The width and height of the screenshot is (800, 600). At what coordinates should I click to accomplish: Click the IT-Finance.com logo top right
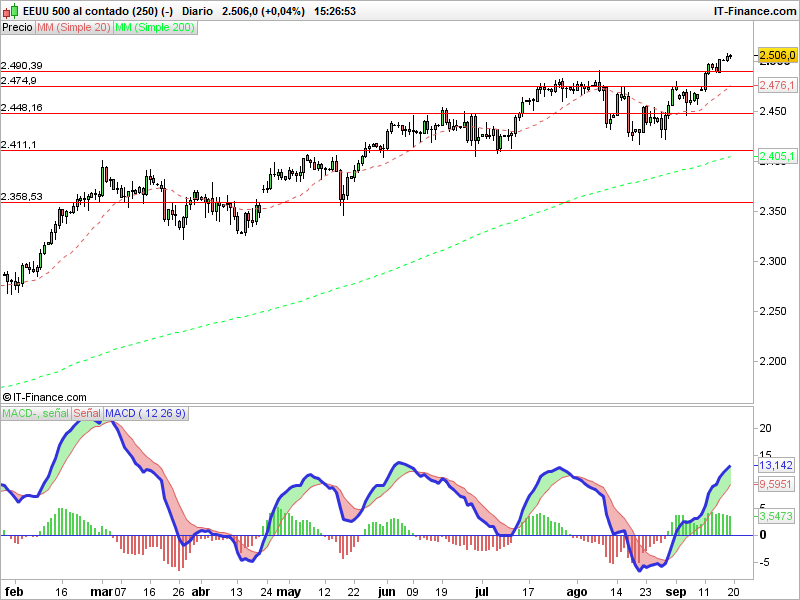coord(755,11)
